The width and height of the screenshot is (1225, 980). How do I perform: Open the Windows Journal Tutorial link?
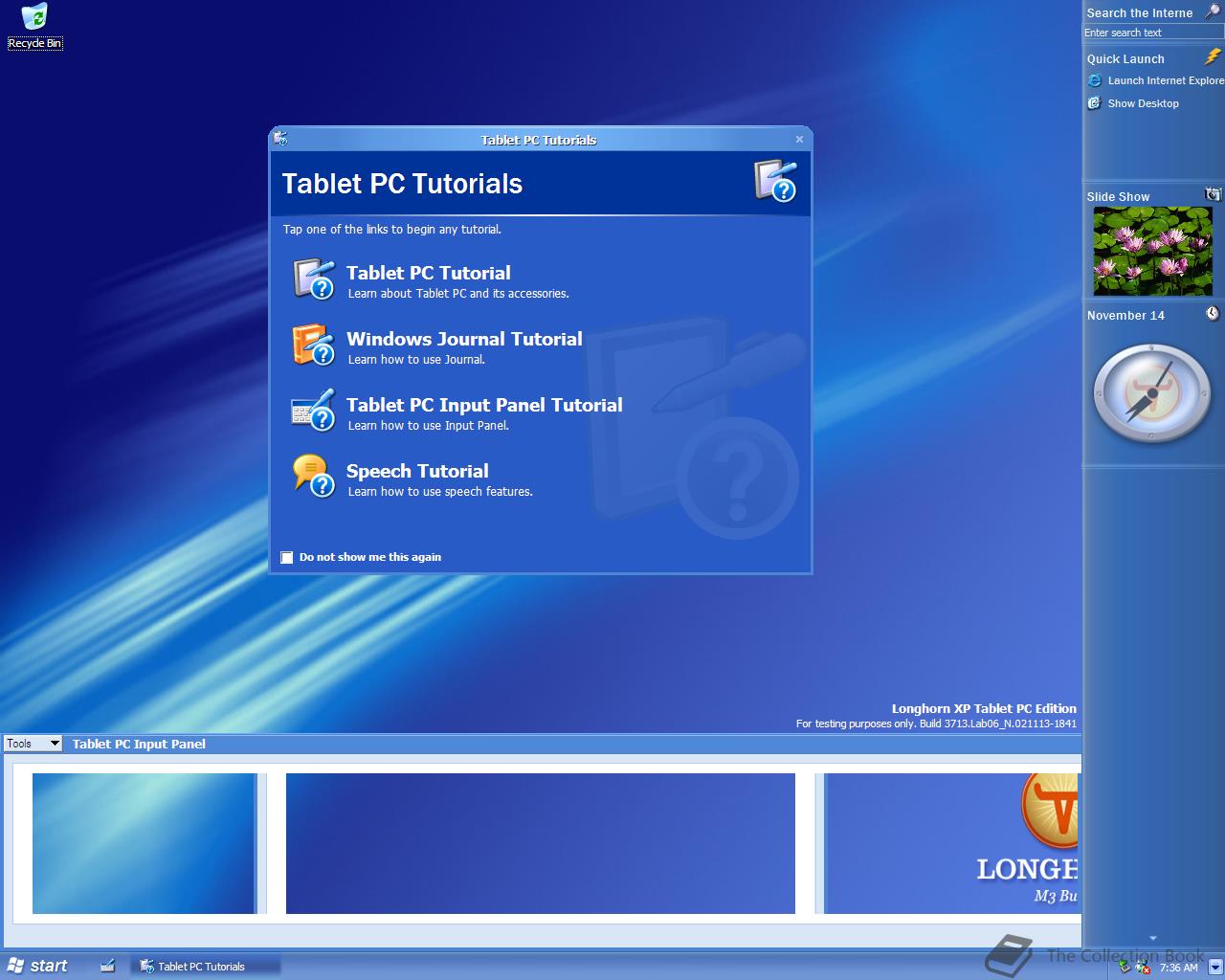click(x=464, y=339)
